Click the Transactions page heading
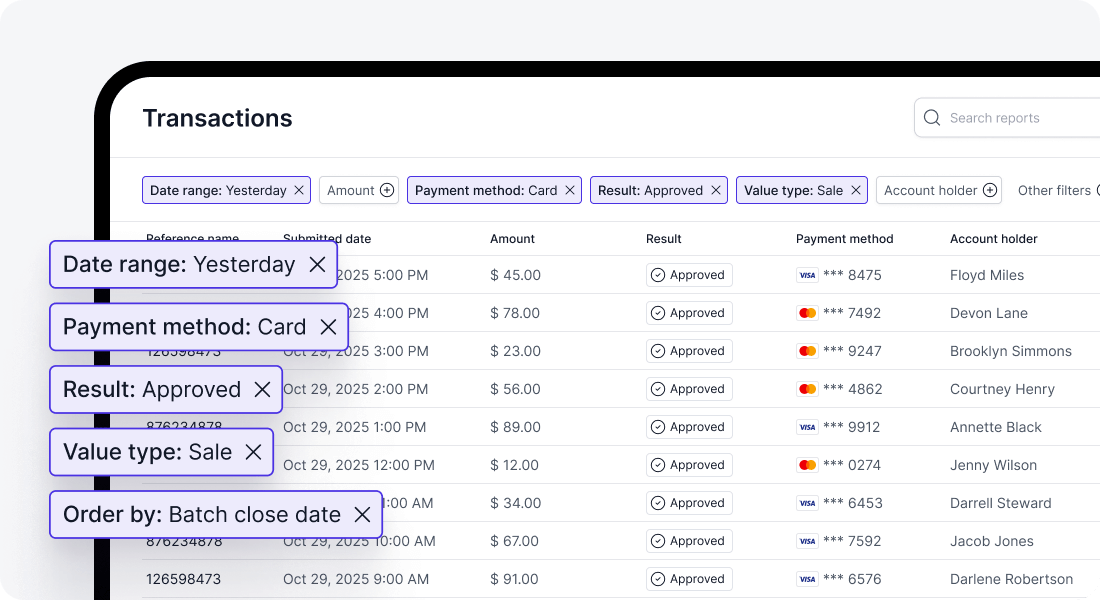Viewport: 1100px width, 600px height. (217, 118)
